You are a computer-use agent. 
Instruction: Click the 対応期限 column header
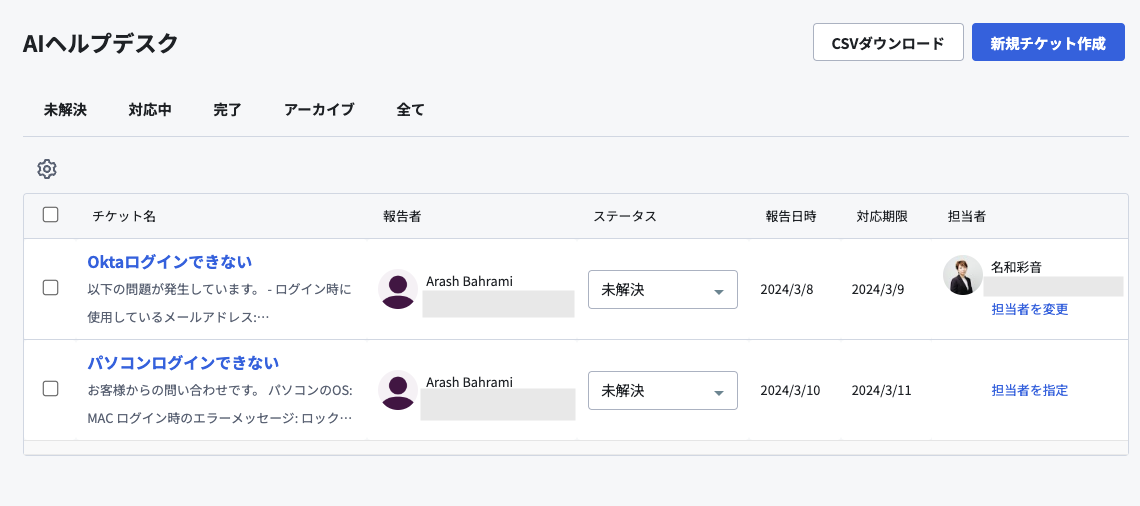tap(882, 217)
